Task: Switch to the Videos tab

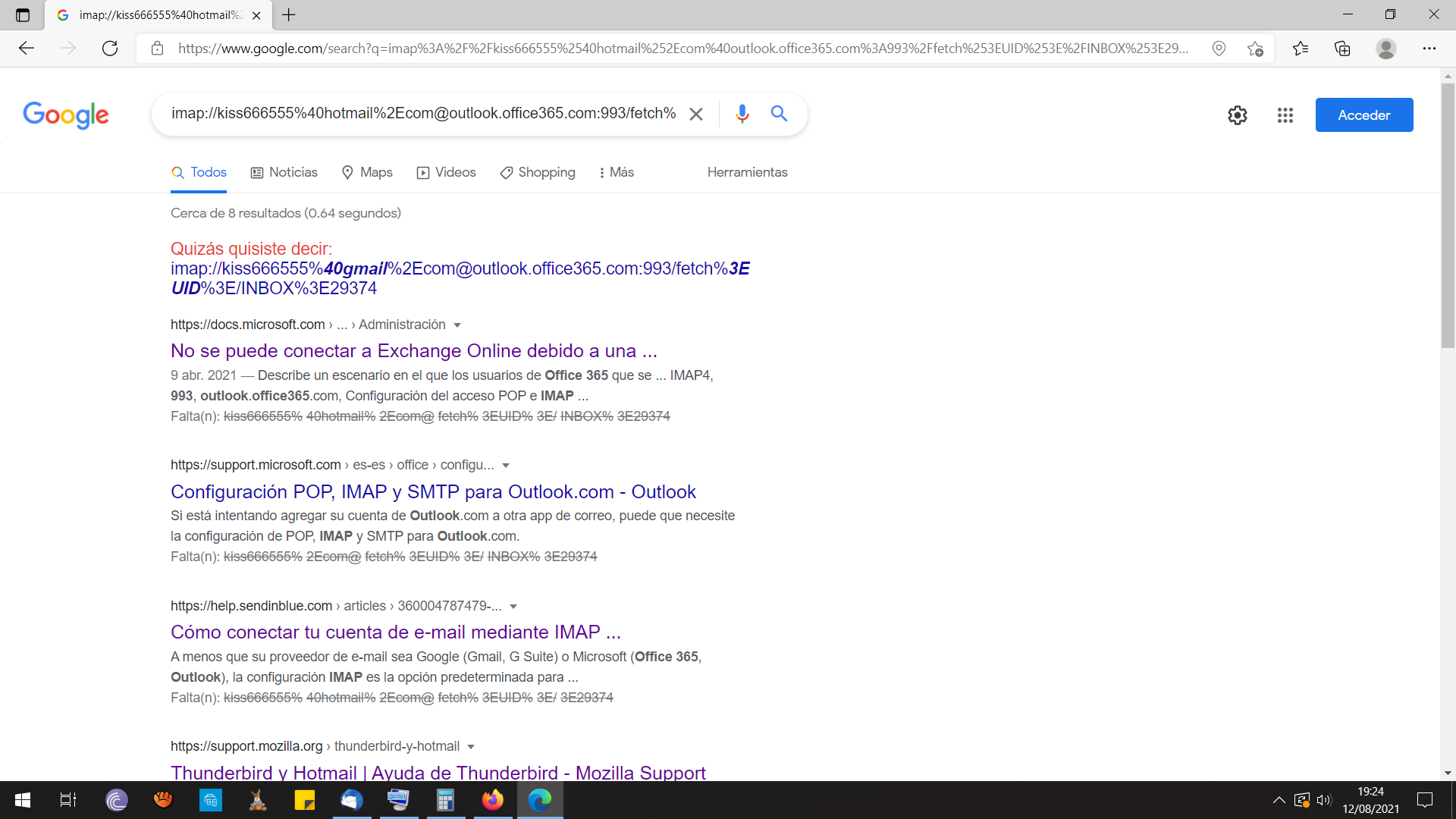Action: click(447, 172)
